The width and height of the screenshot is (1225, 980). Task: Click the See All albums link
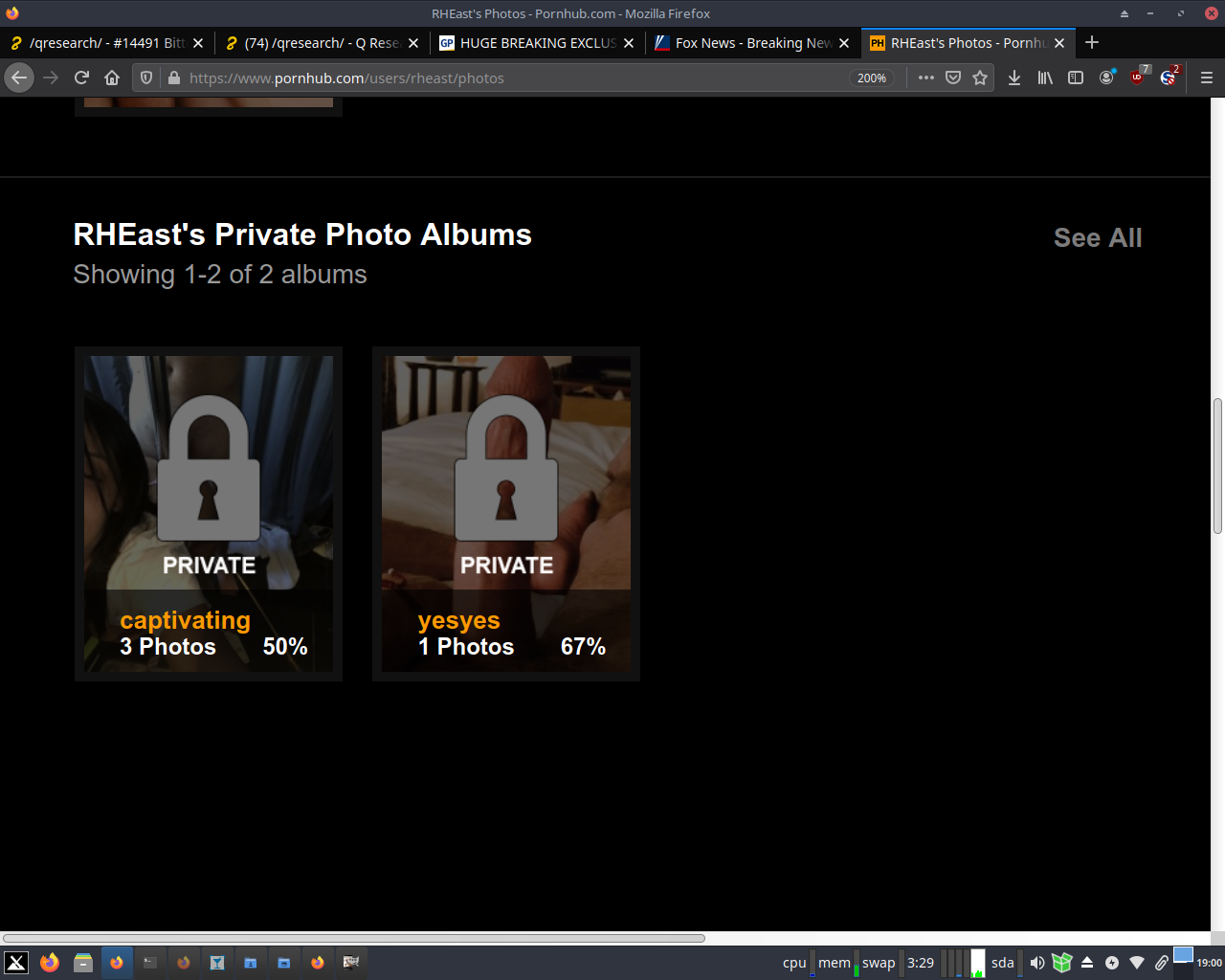tap(1098, 237)
